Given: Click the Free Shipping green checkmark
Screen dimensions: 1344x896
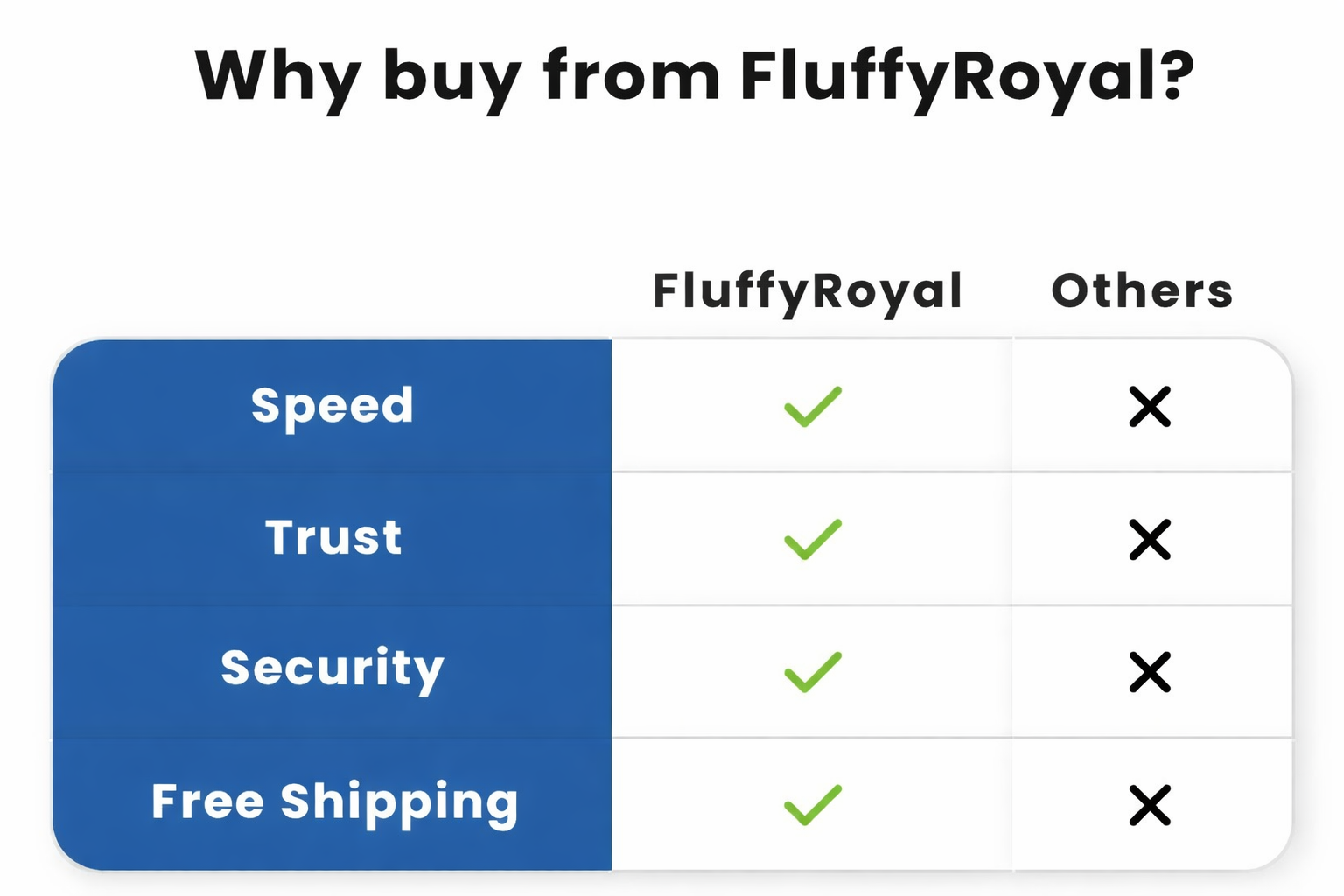Looking at the screenshot, I should (x=813, y=805).
